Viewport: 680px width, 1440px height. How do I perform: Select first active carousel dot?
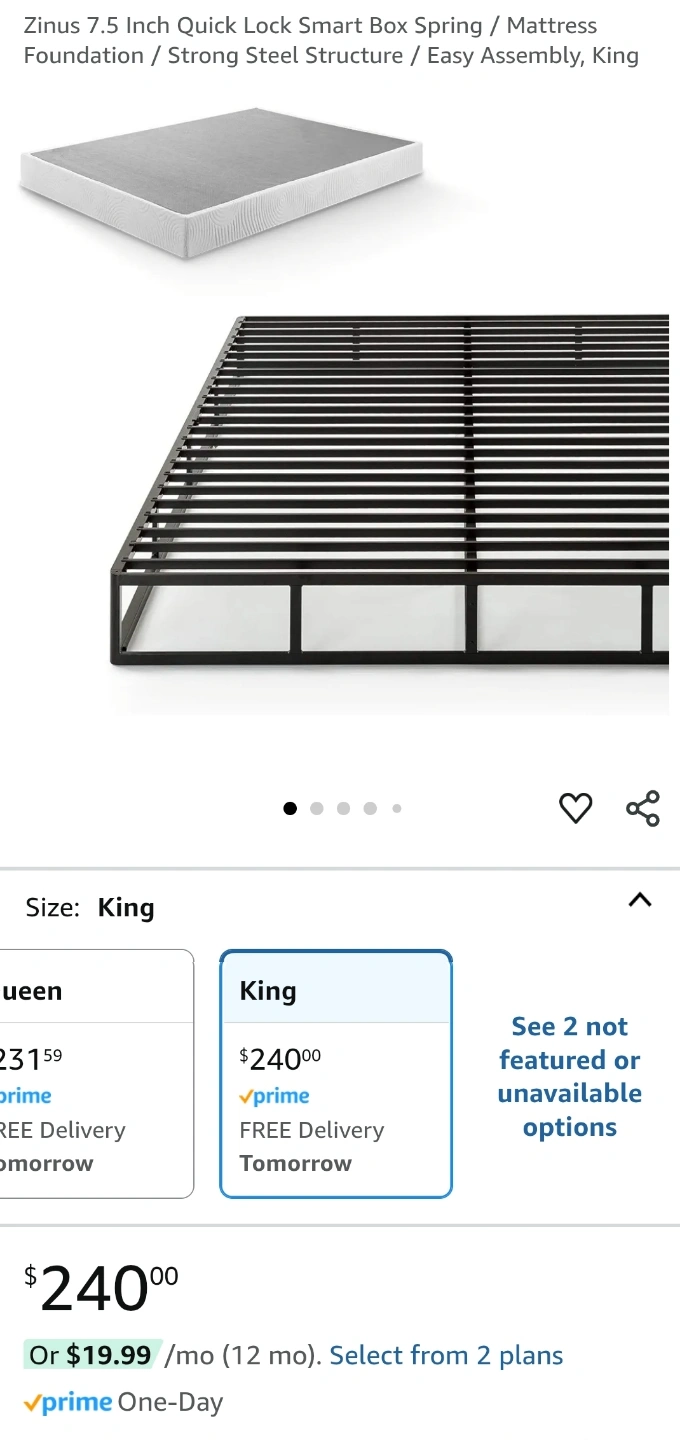[x=290, y=809]
